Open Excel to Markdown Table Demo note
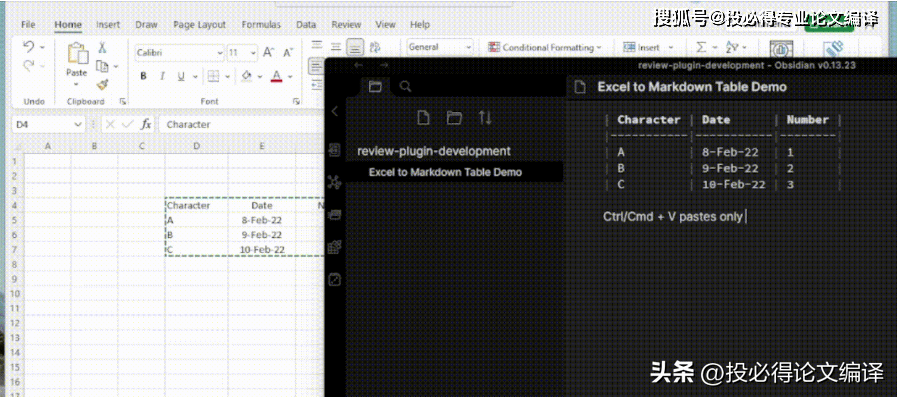897x397 pixels. pyautogui.click(x=445, y=172)
